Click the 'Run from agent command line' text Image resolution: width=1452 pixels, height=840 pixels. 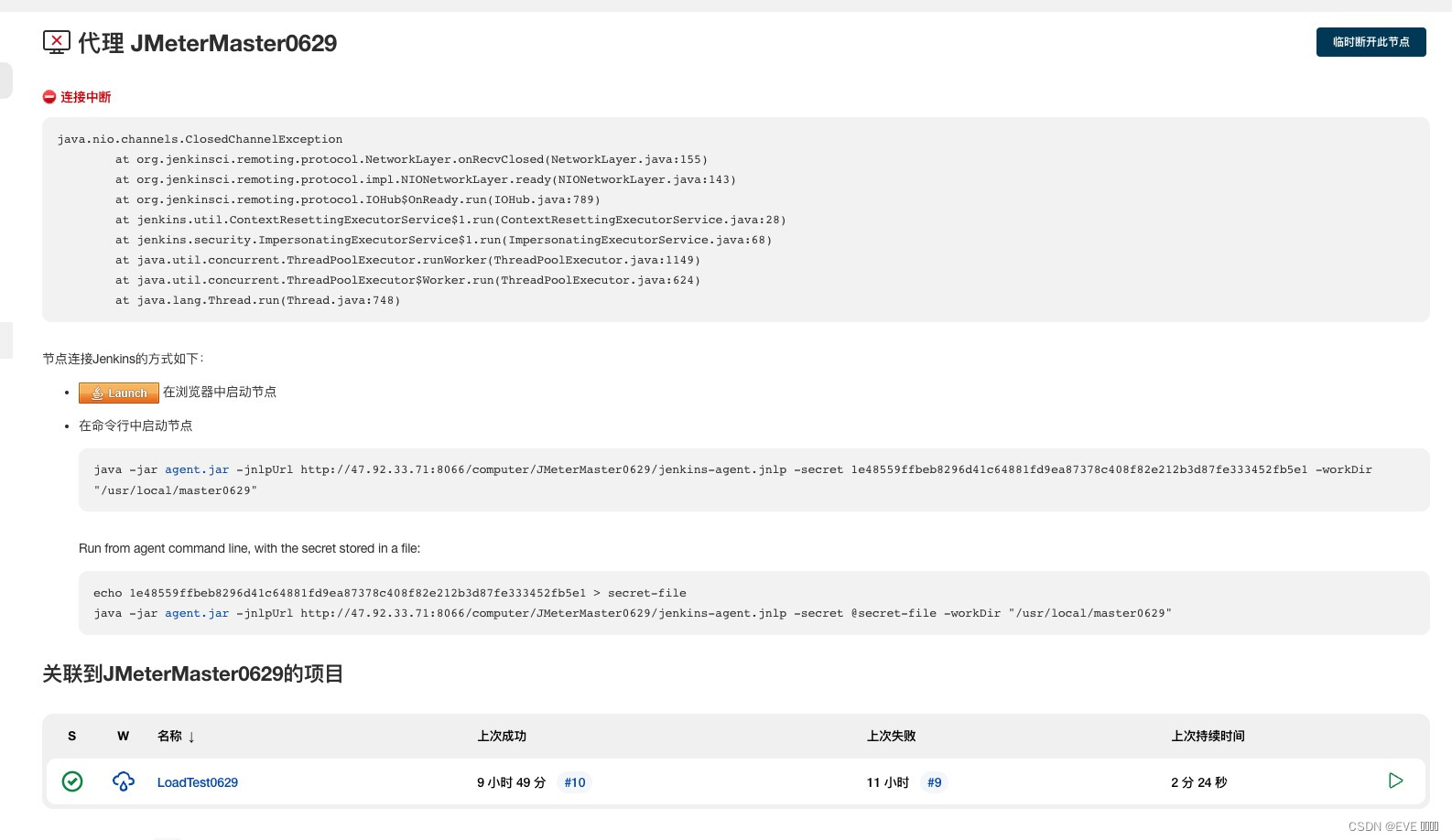[250, 548]
